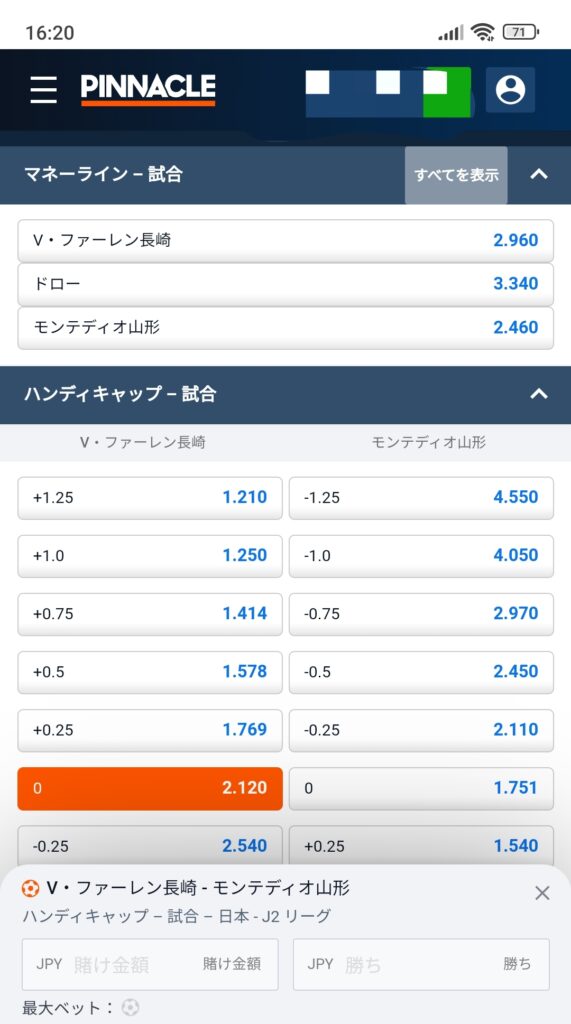Open the user account profile icon
Screen dimensions: 571x1024
[x=510, y=89]
